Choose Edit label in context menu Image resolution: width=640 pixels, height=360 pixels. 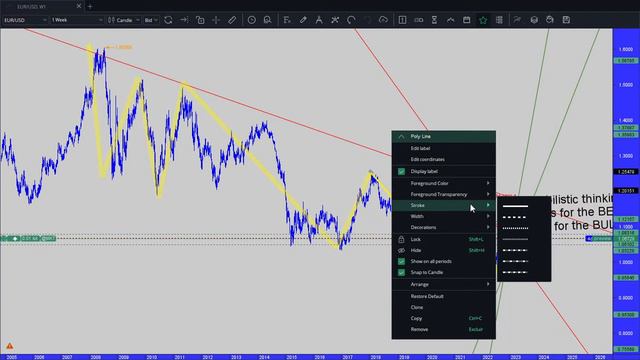pyautogui.click(x=444, y=148)
